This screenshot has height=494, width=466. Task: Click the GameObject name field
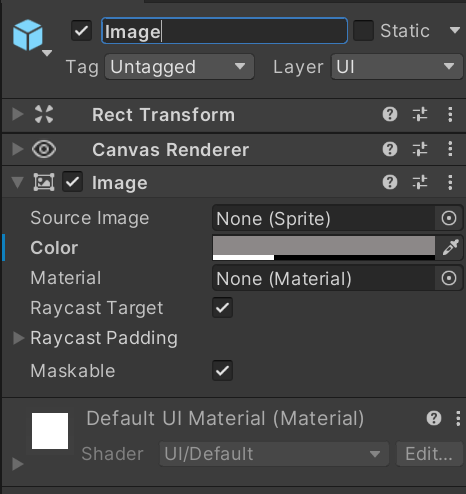click(x=224, y=31)
